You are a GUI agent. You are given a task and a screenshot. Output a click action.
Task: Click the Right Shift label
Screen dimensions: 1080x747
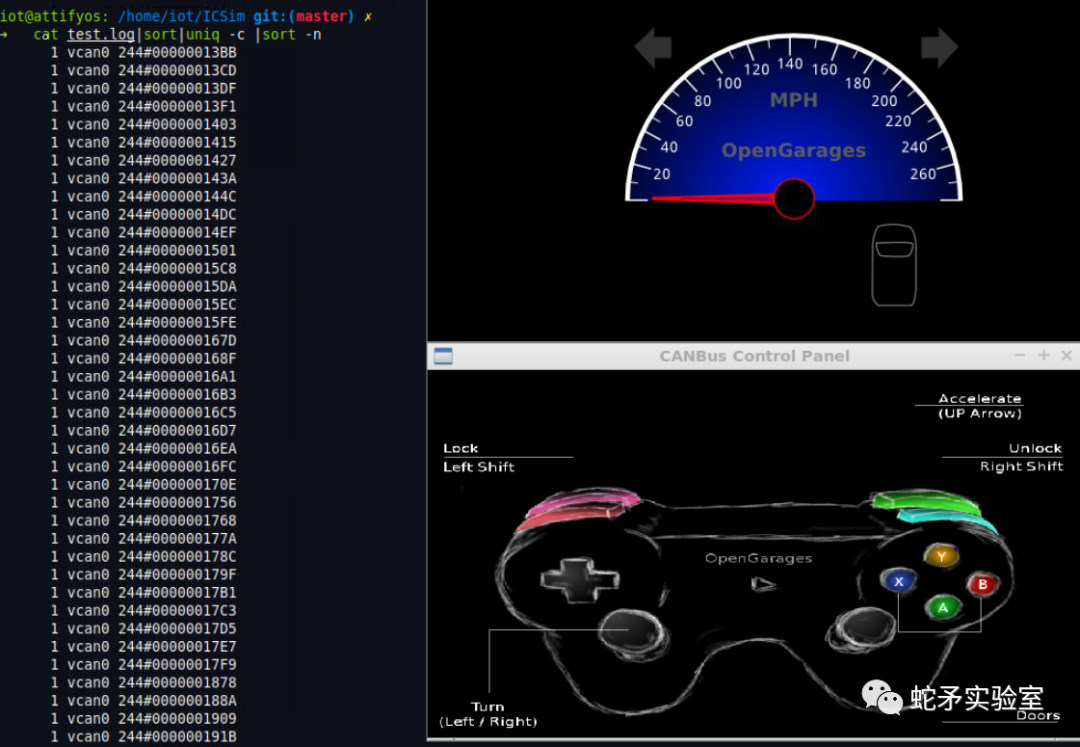(x=1021, y=466)
